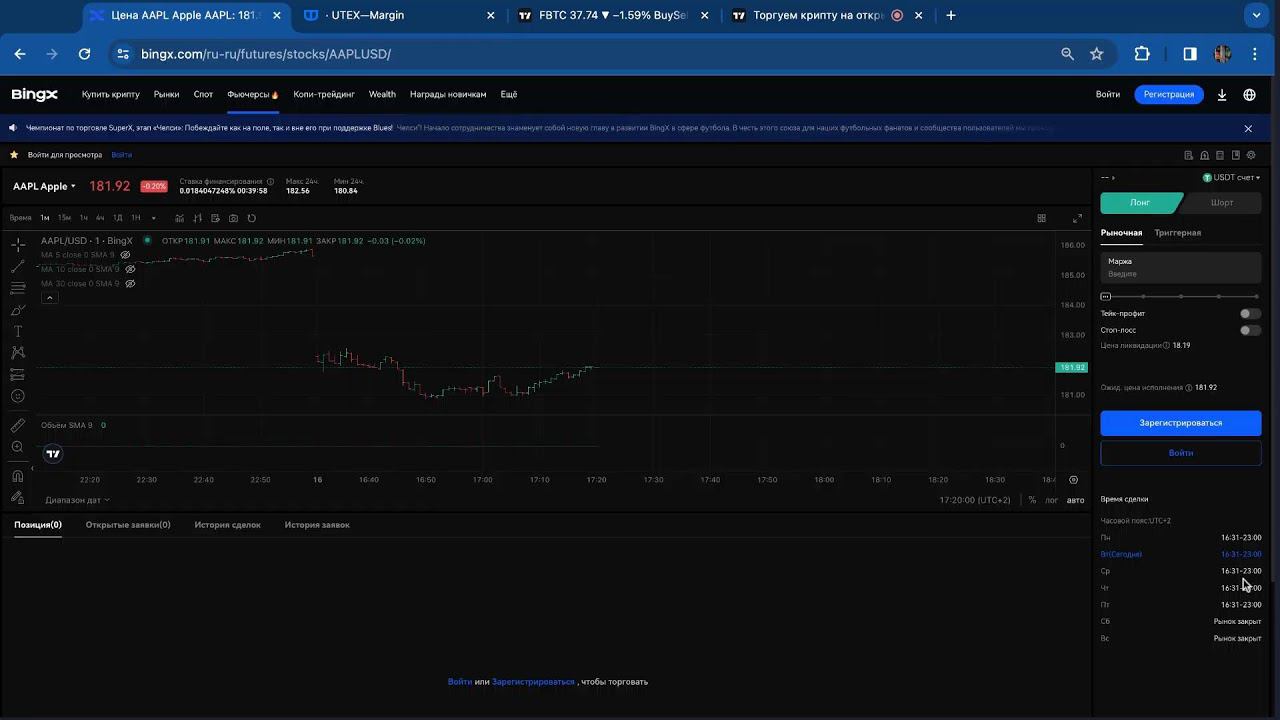Screen dimensions: 1280x720
Task: Switch chart to multi-layout grid view
Action: (1041, 218)
